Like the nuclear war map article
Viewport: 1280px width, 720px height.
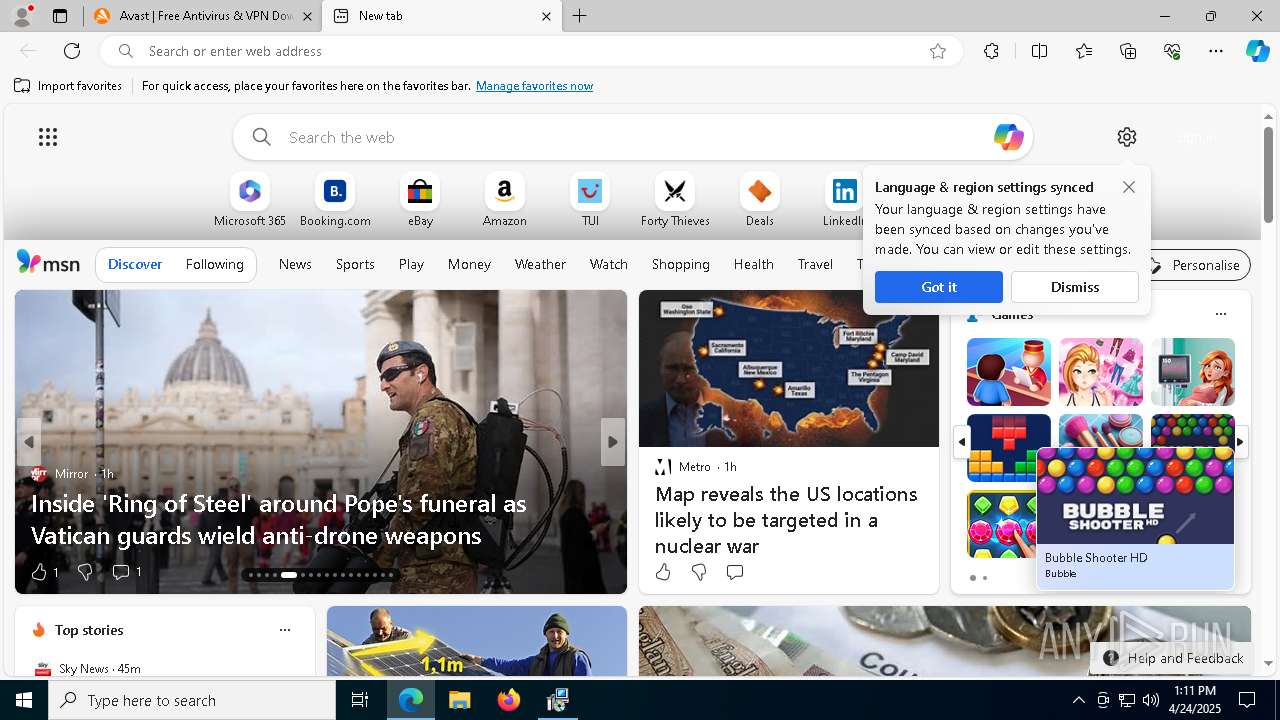point(663,572)
